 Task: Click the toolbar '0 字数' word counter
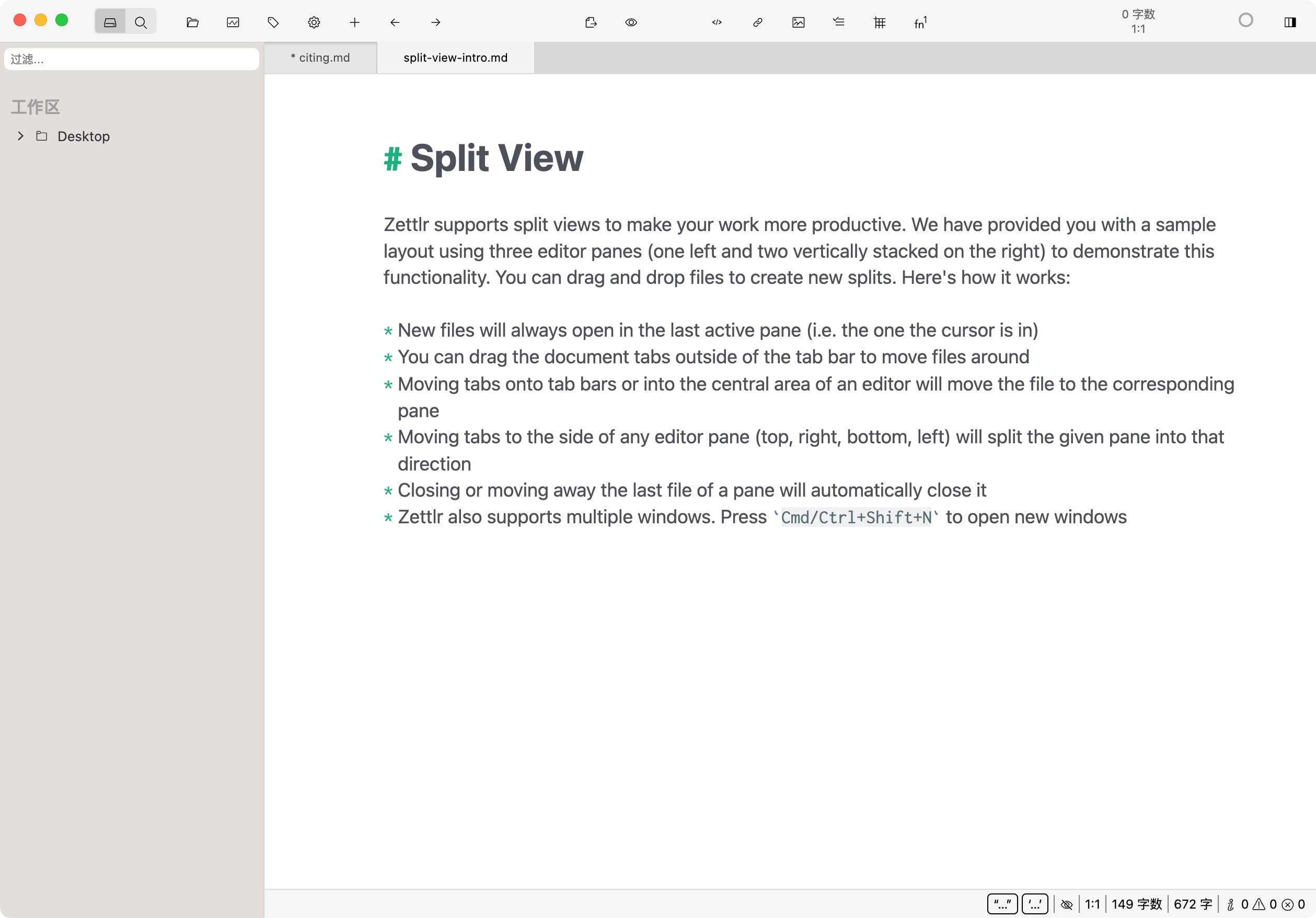pyautogui.click(x=1138, y=14)
